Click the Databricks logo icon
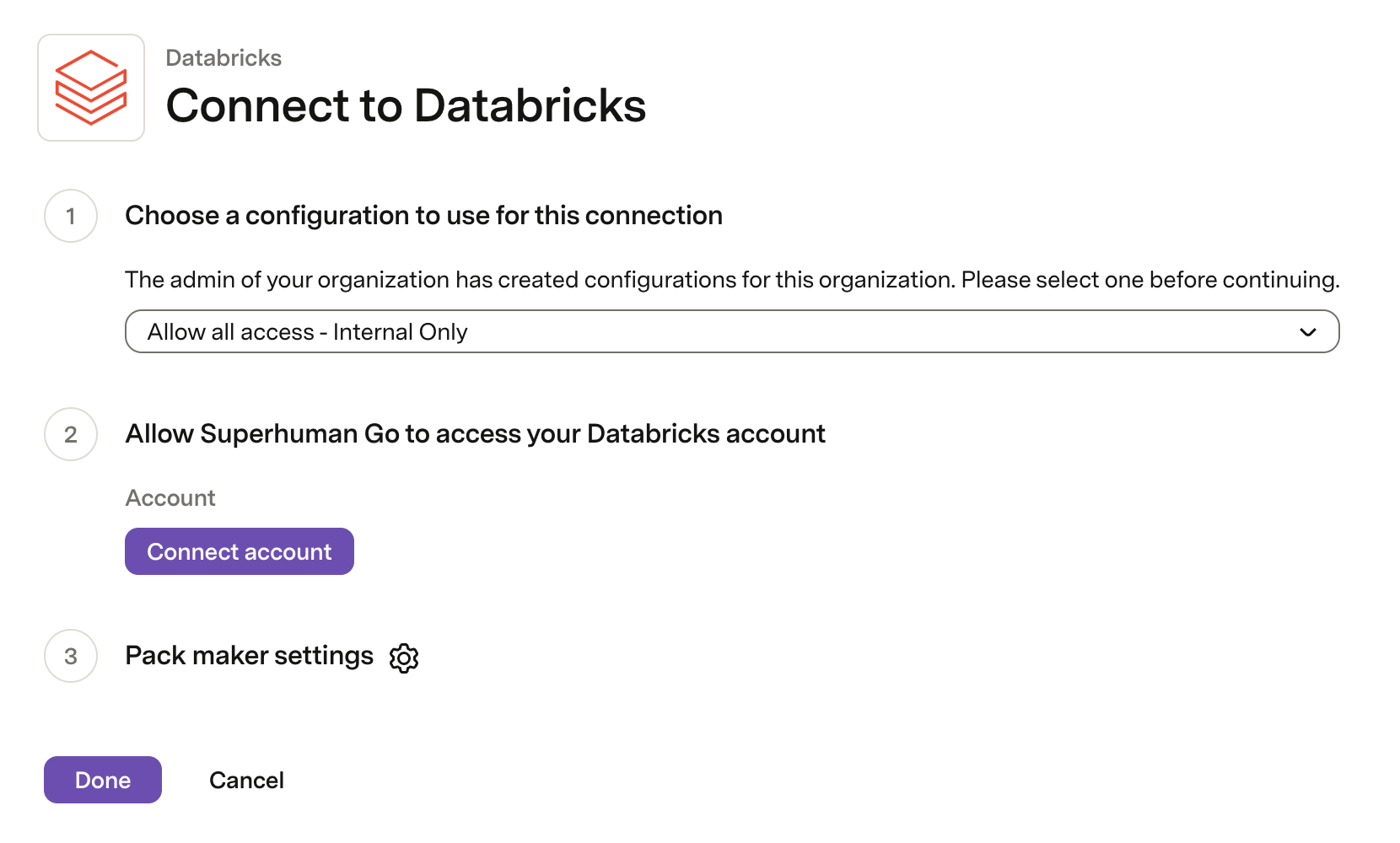 click(x=91, y=88)
